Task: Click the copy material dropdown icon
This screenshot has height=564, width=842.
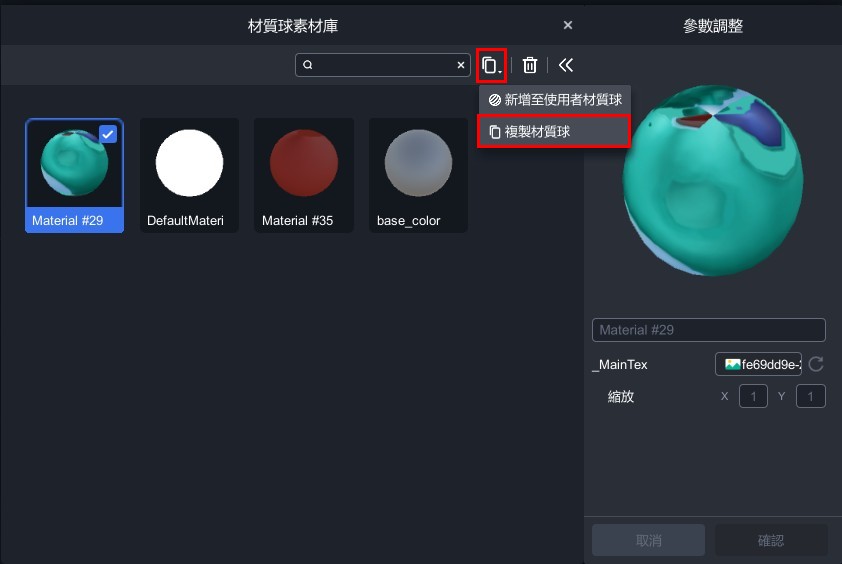Action: (491, 65)
